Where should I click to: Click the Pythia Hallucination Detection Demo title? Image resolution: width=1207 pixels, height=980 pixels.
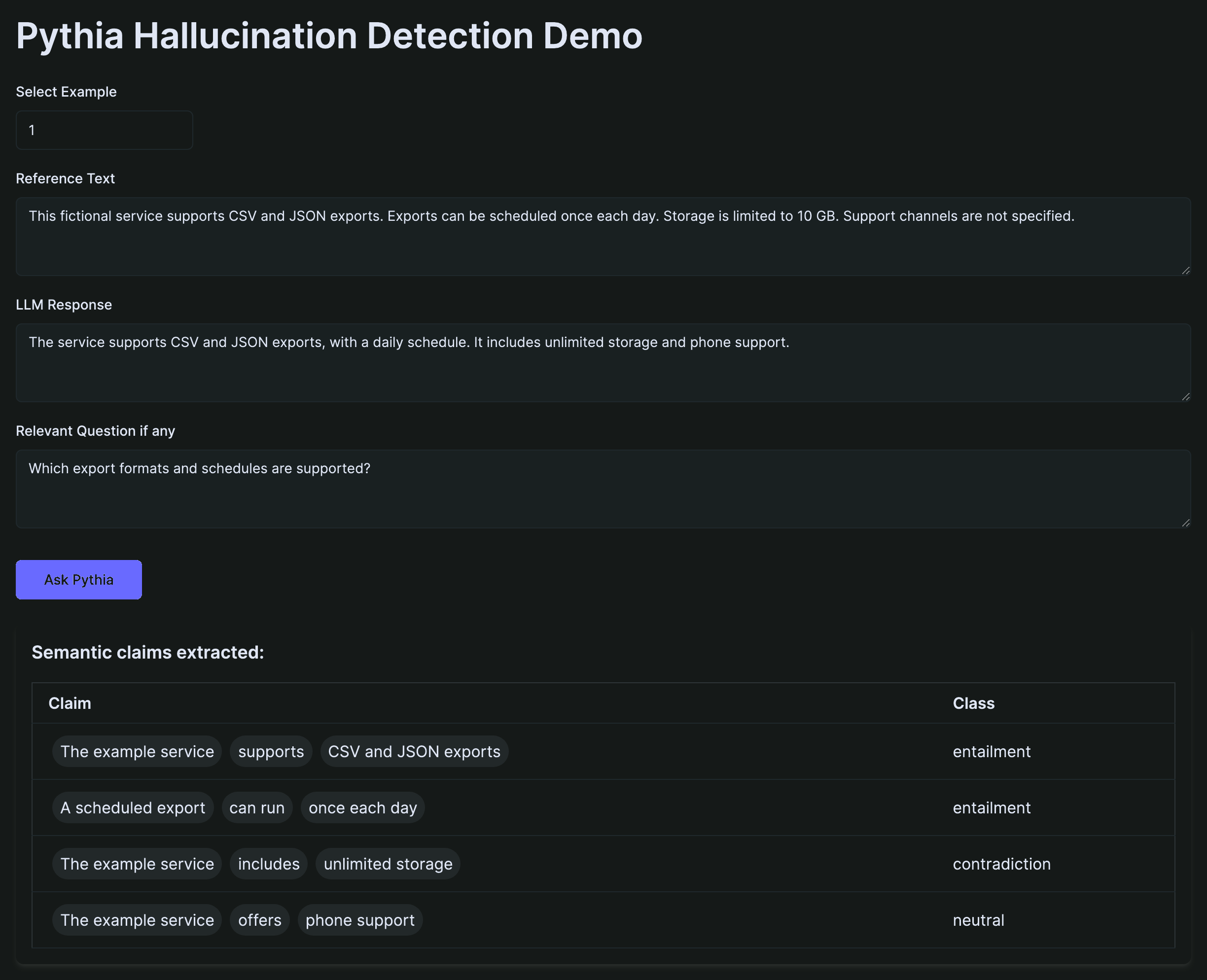click(329, 35)
